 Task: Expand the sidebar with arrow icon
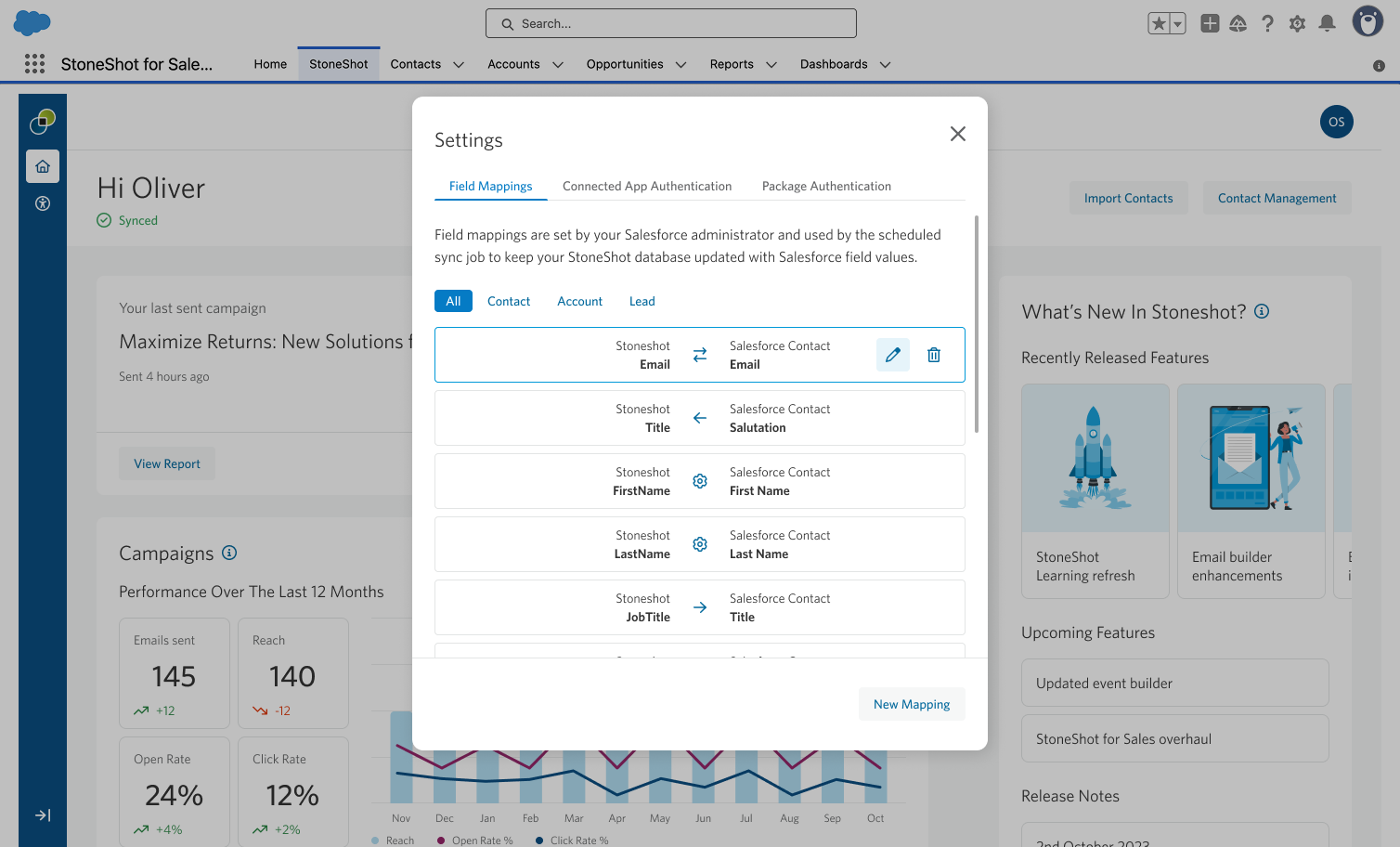coord(43,815)
